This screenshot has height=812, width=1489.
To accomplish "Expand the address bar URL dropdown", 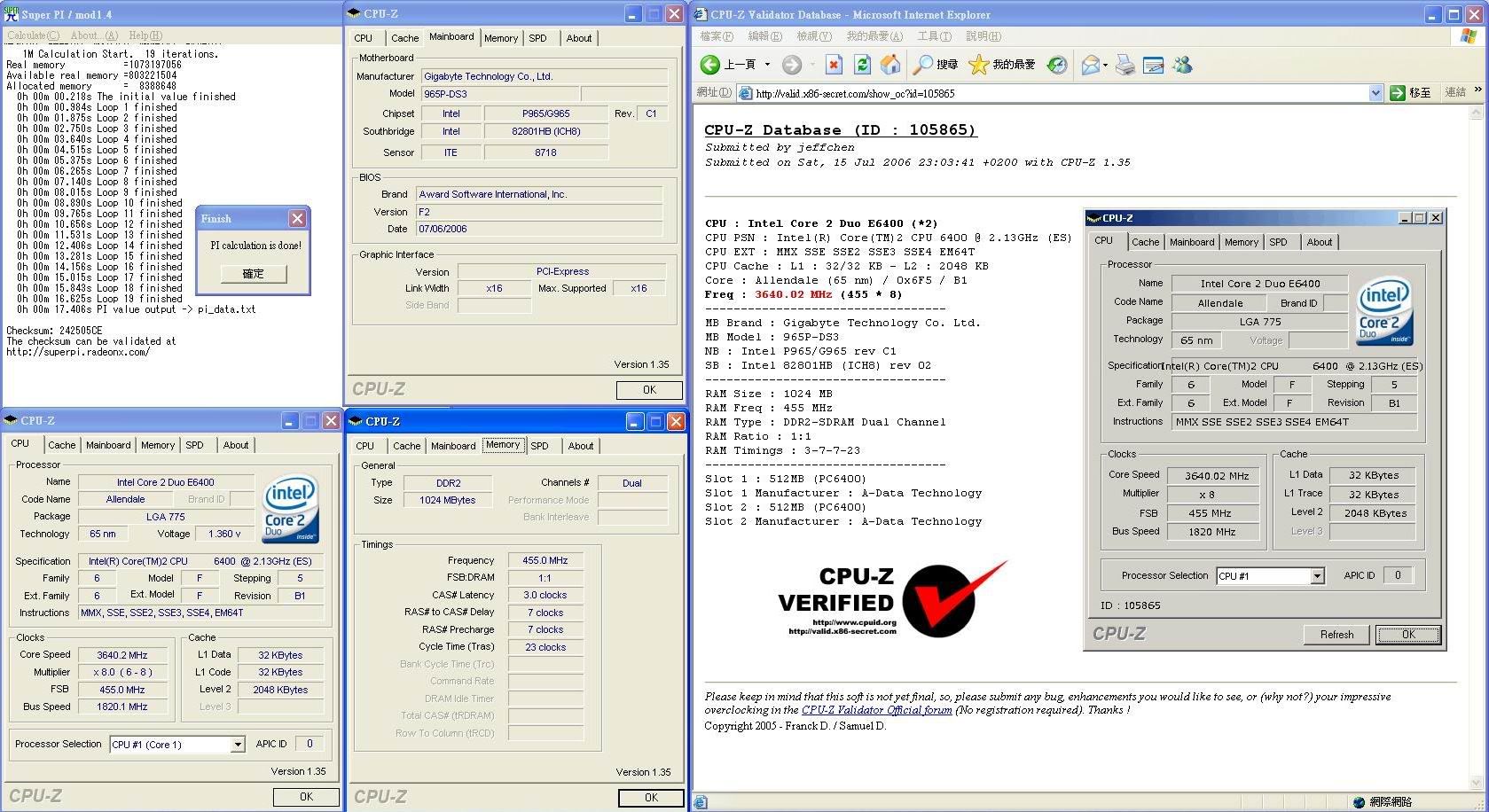I will point(1375,93).
